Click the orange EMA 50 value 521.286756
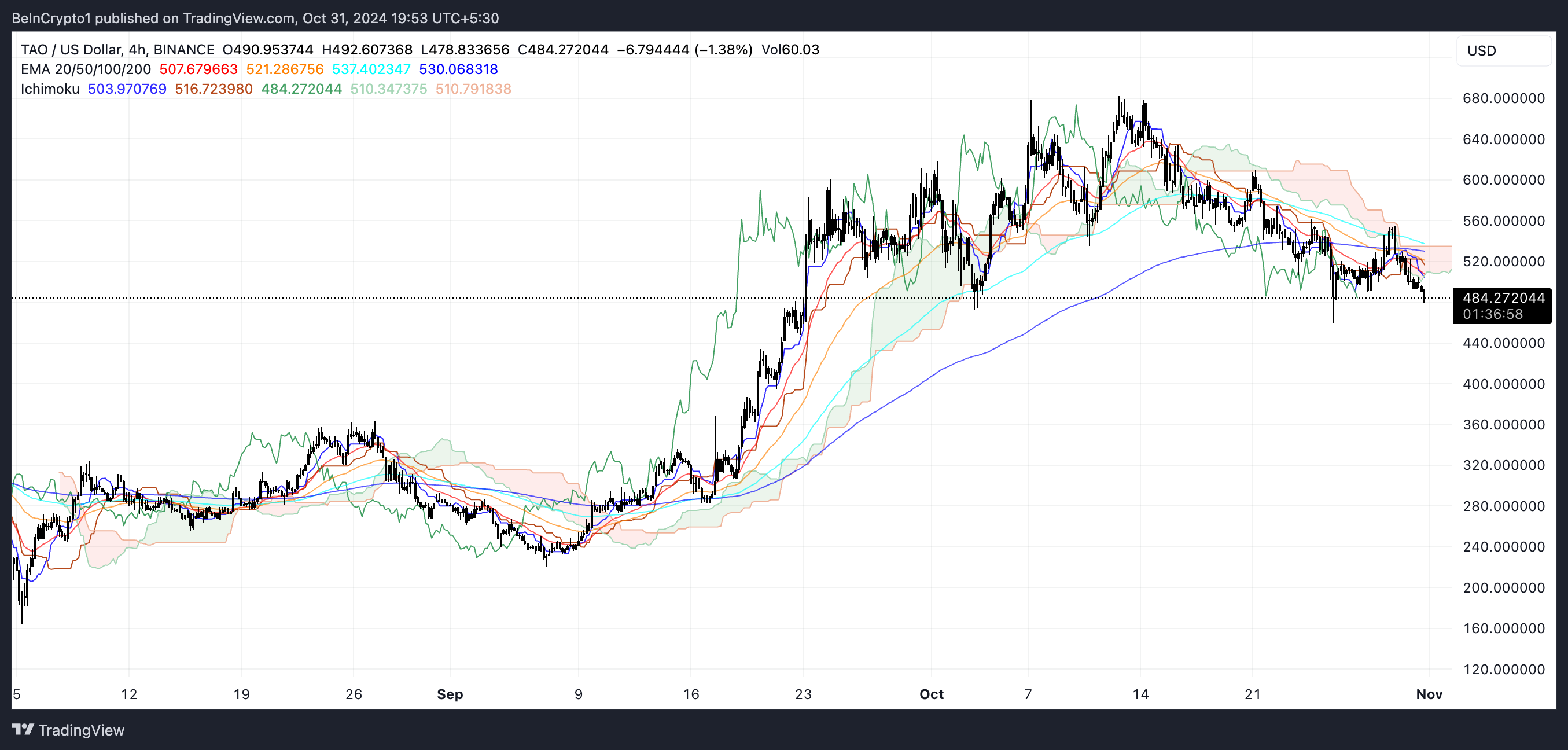This screenshot has width=1568, height=750. 285,69
